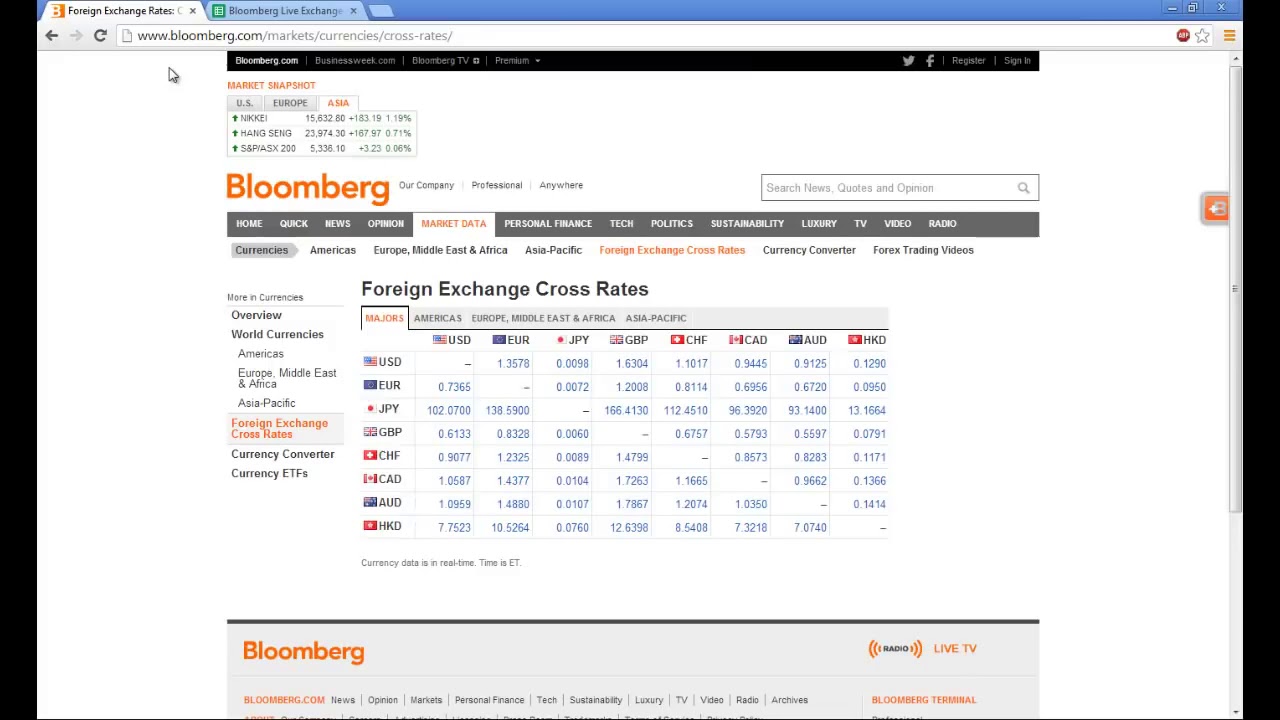Viewport: 1280px width, 720px height.
Task: Open Chrome menu hamburger icon
Action: coord(1229,35)
